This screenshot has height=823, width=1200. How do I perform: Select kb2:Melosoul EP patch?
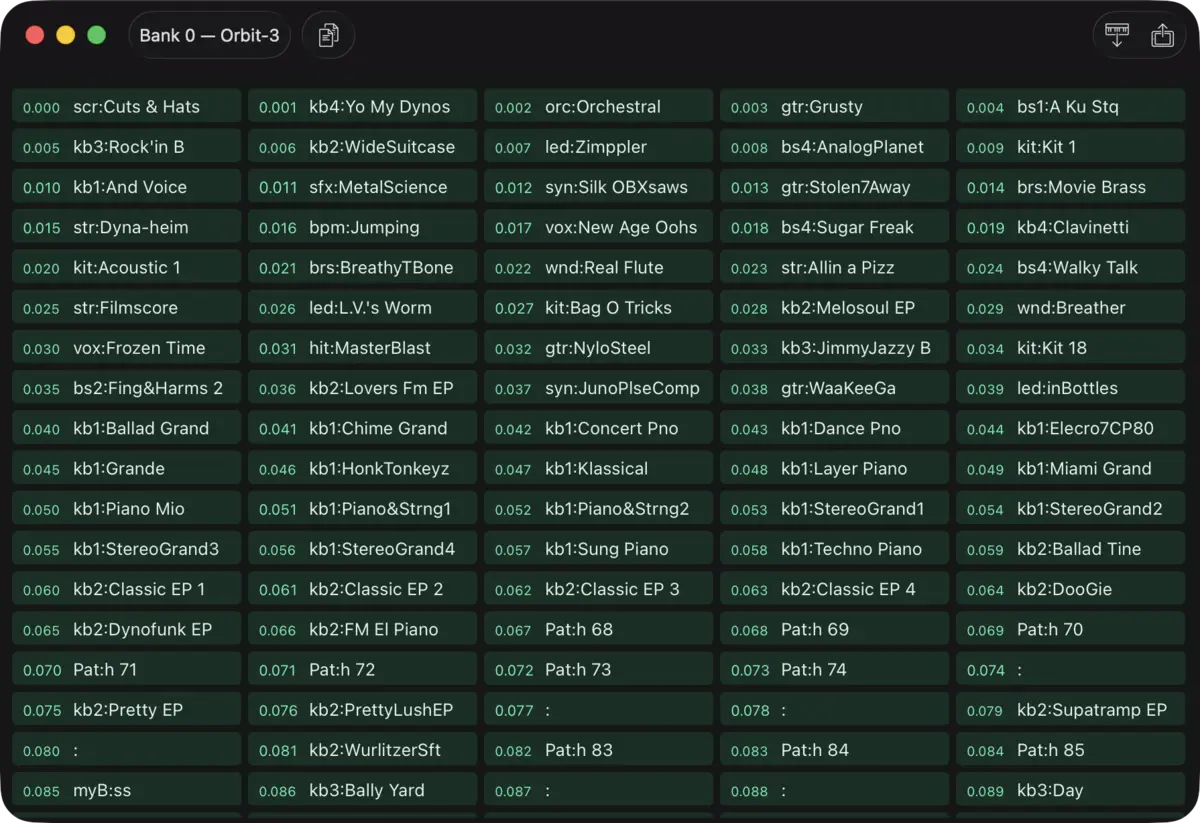point(835,308)
